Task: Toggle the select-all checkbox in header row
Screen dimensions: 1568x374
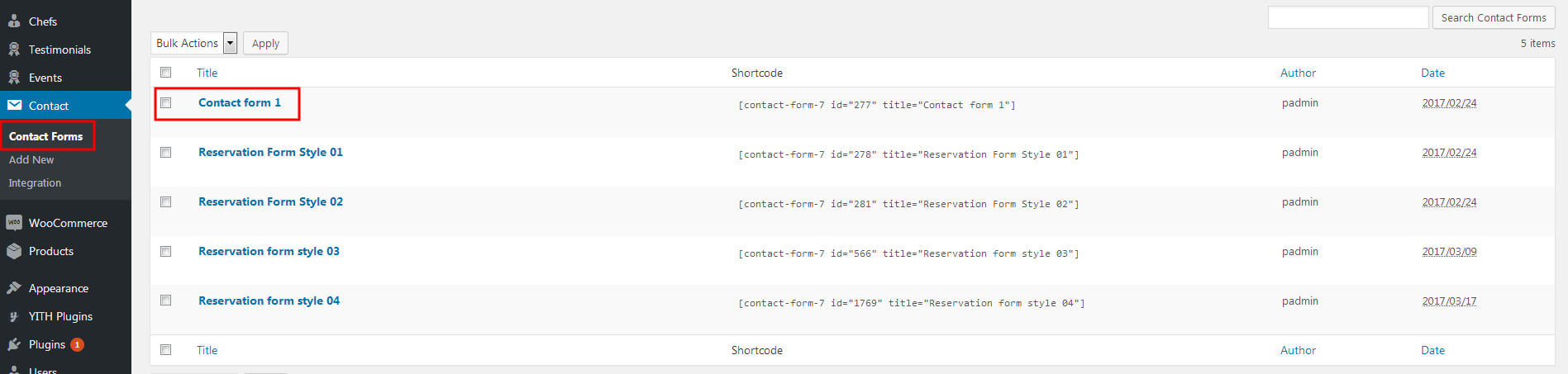Action: click(166, 73)
